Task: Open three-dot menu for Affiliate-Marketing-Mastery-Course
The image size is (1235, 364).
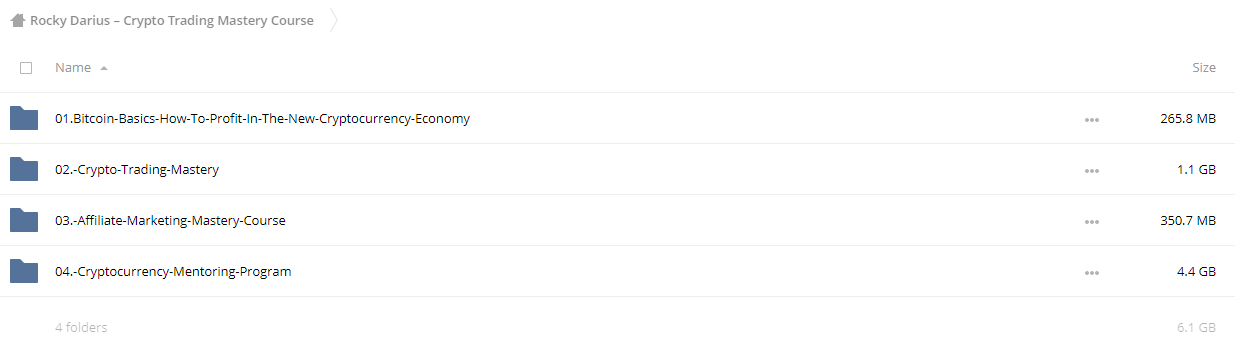Action: click(x=1091, y=221)
